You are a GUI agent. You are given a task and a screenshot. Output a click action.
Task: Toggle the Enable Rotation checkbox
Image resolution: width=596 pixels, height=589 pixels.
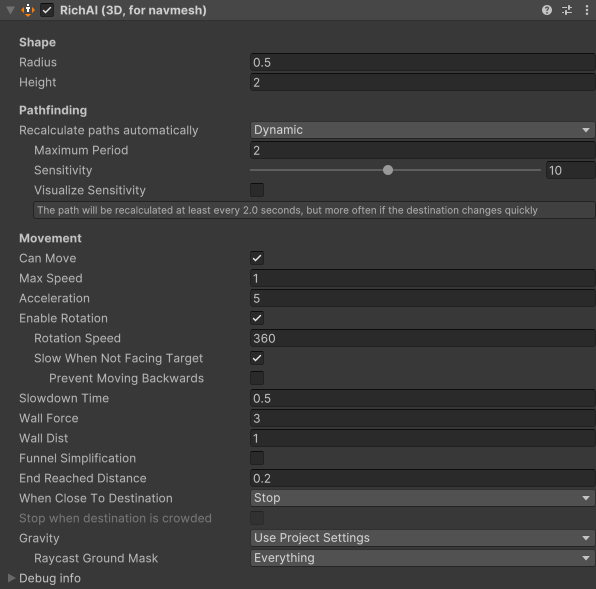point(257,318)
